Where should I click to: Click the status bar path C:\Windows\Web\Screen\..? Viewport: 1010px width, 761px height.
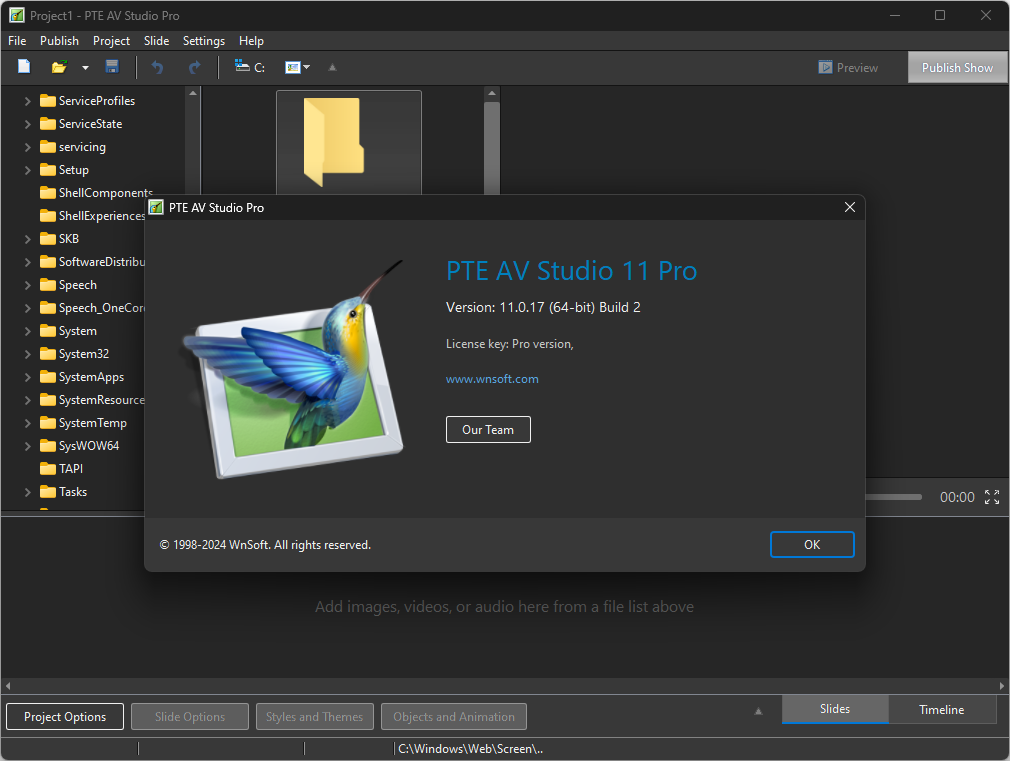click(470, 749)
